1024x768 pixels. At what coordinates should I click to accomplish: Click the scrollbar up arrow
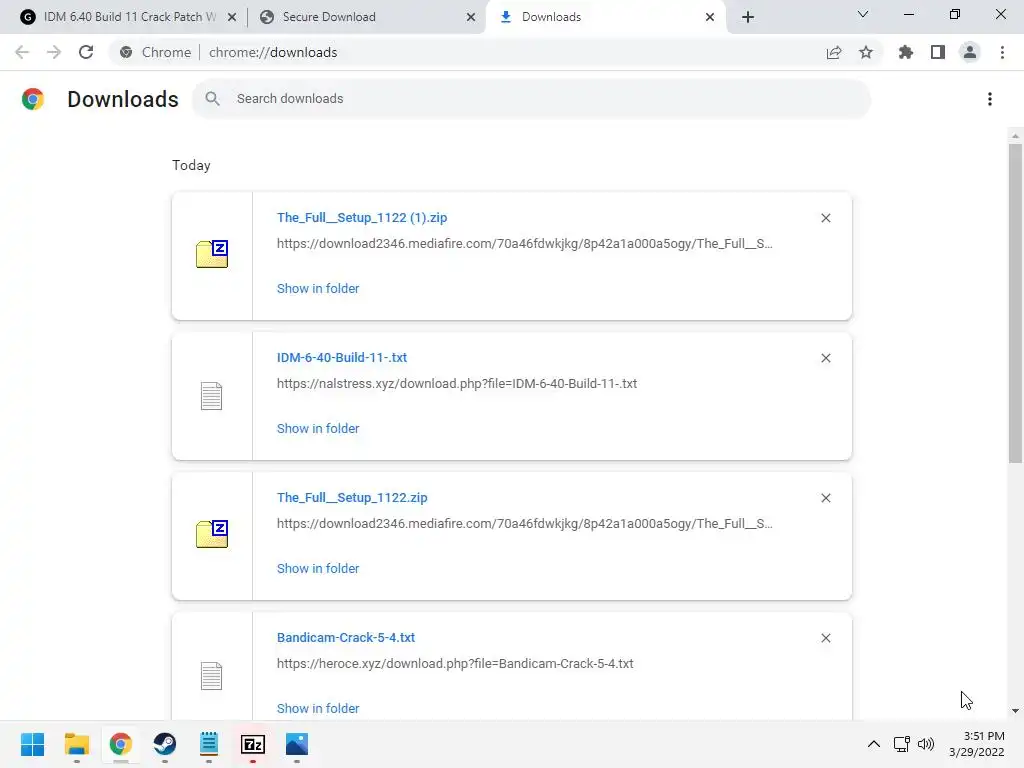[x=1015, y=136]
